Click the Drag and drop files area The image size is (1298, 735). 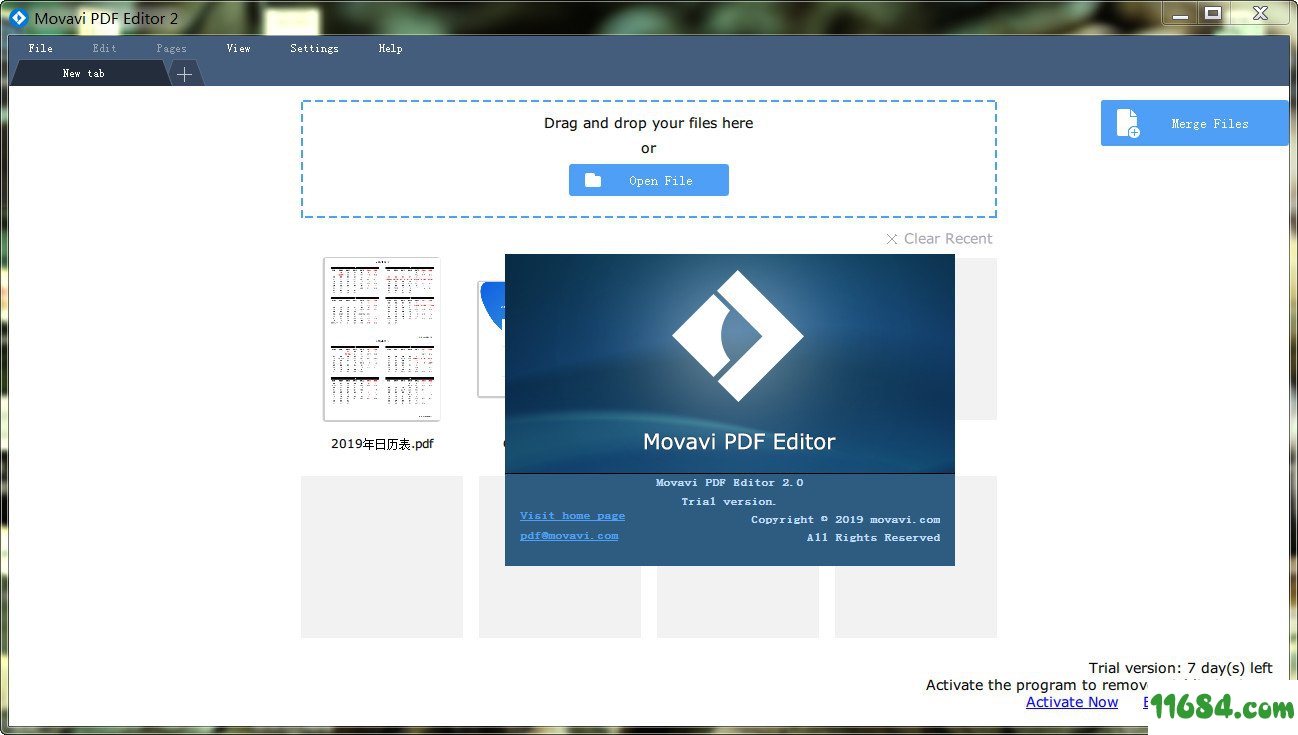point(649,159)
